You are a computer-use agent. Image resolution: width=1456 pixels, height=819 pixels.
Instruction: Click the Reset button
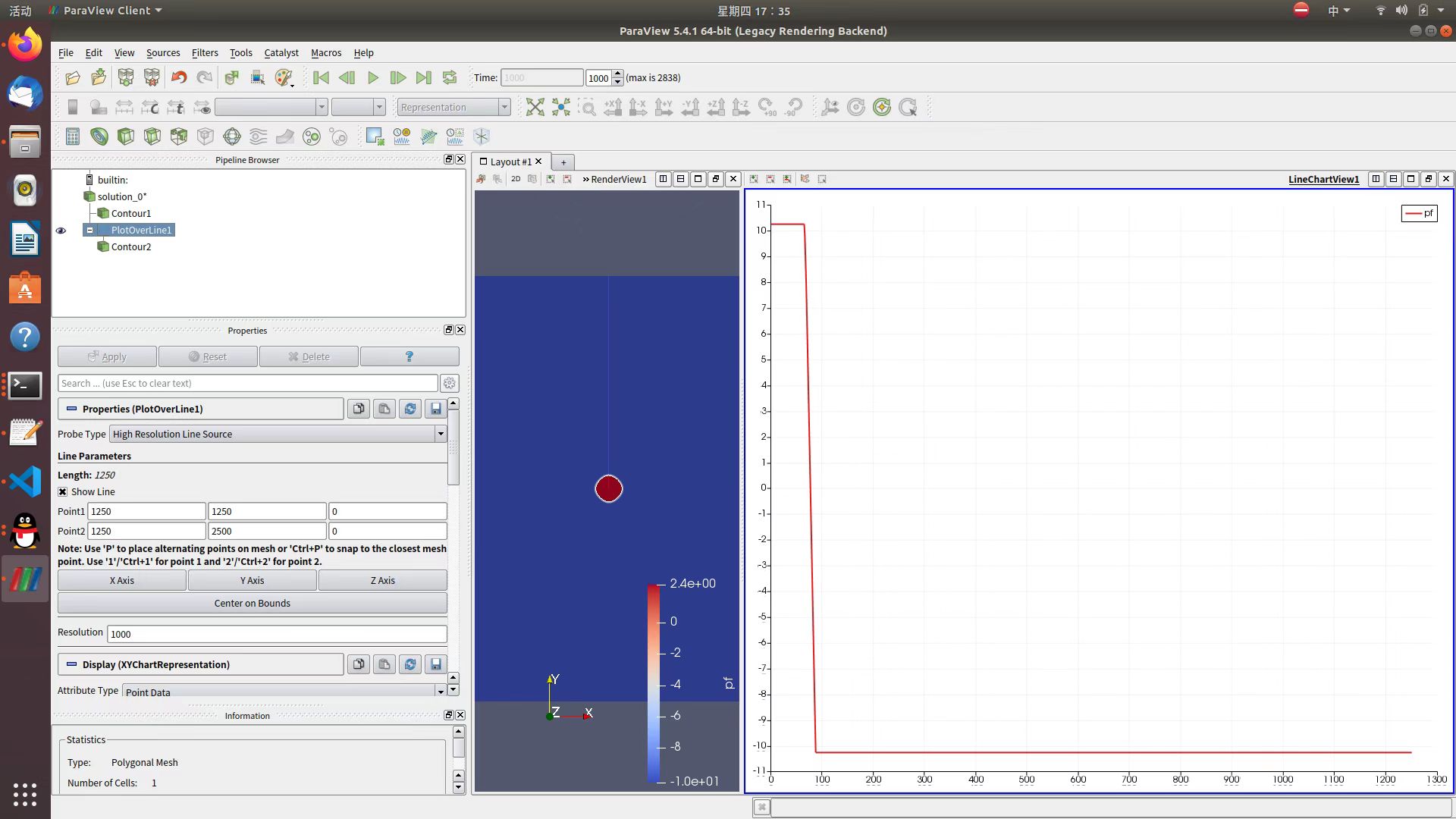(208, 356)
